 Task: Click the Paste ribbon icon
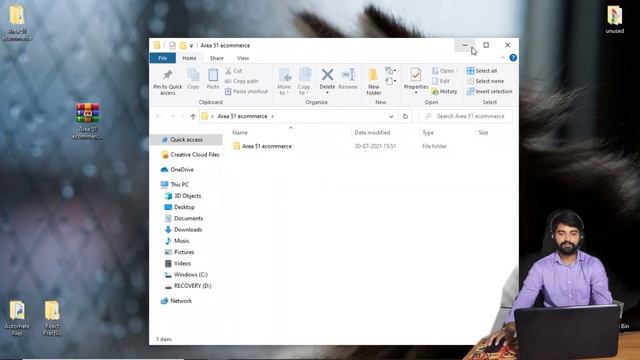coord(213,79)
